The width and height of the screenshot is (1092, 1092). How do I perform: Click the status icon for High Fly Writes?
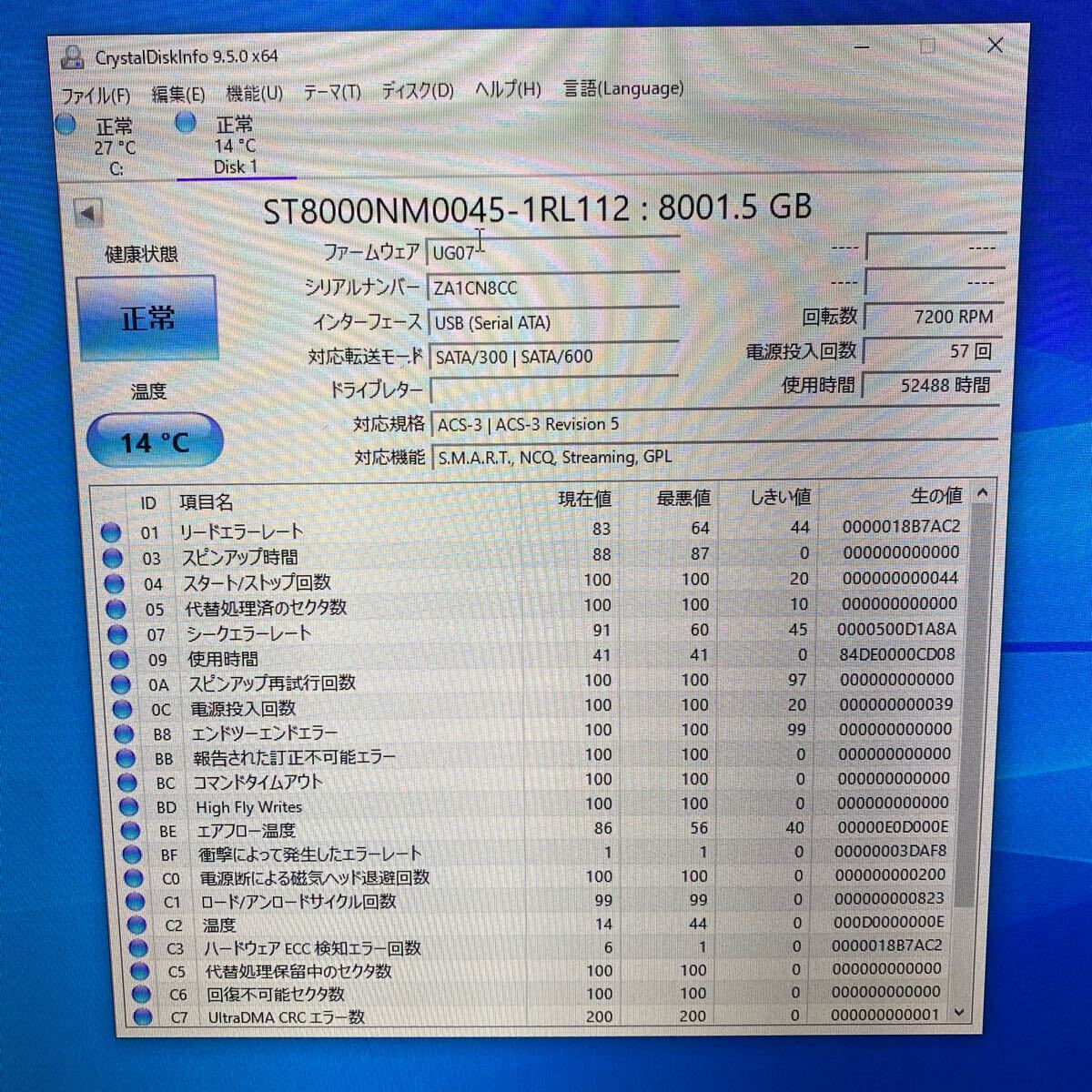click(129, 808)
